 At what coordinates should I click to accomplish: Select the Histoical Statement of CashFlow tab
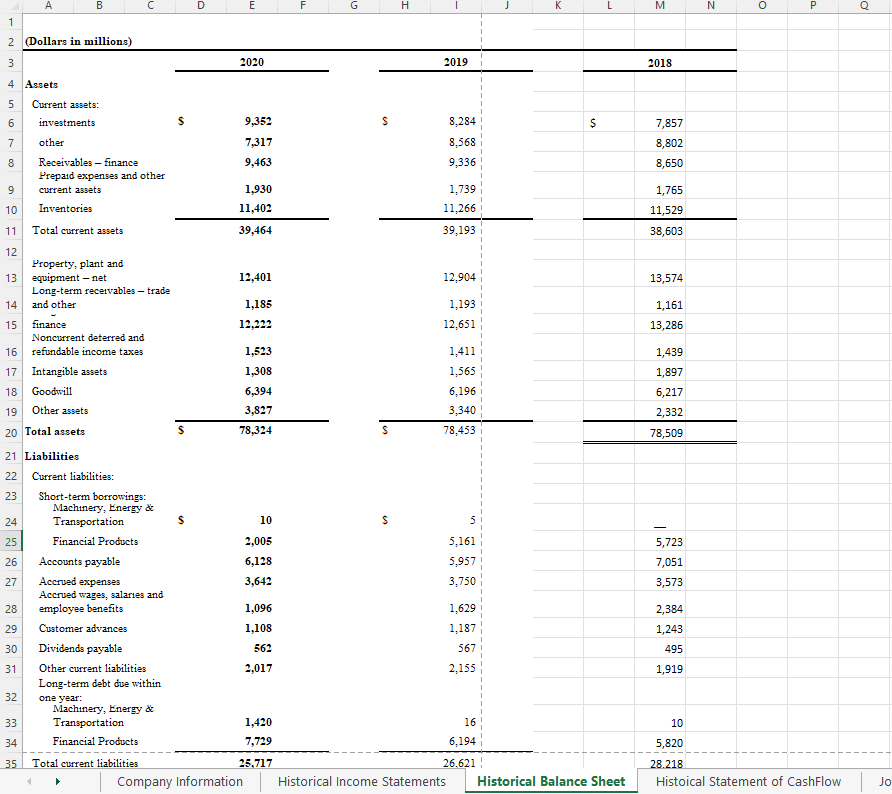[x=747, y=780]
